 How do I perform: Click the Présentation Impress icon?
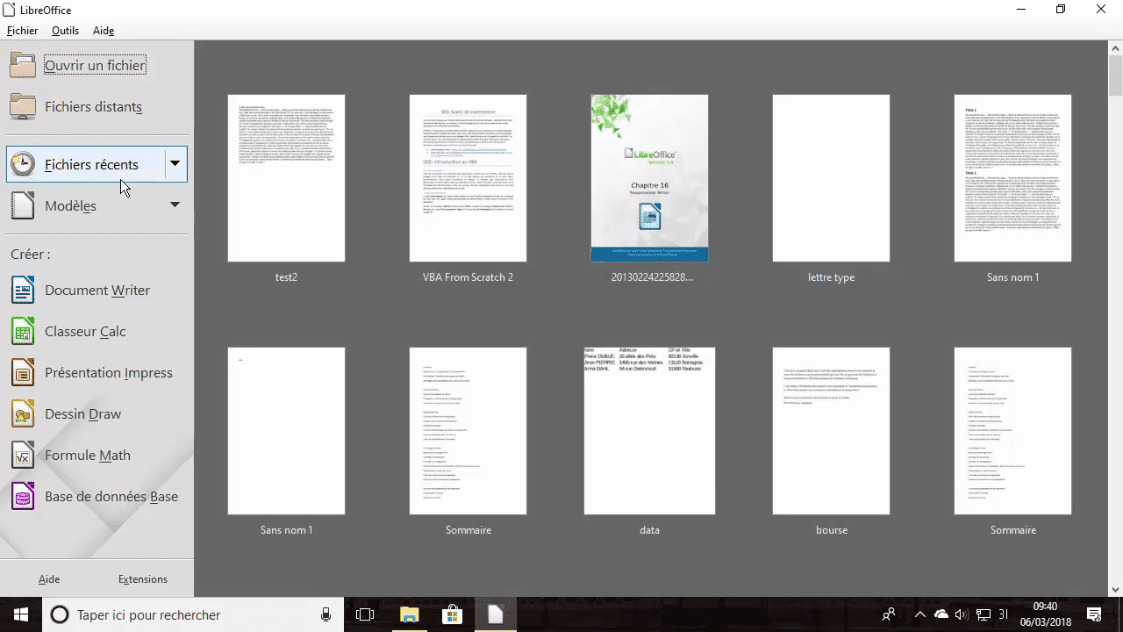click(22, 373)
